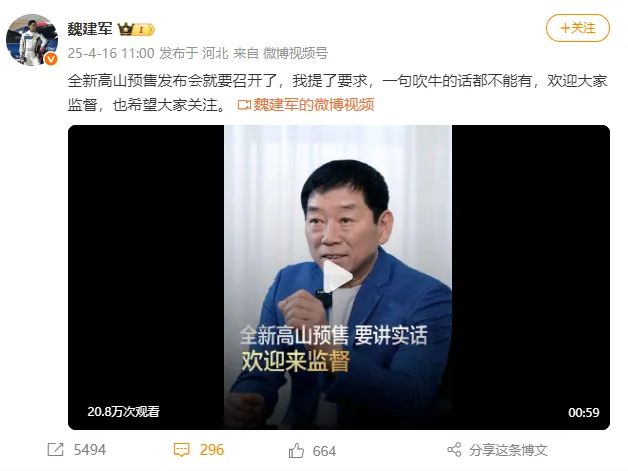Image resolution: width=628 pixels, height=471 pixels.
Task: Click the username 魏建军
Action: click(x=90, y=29)
